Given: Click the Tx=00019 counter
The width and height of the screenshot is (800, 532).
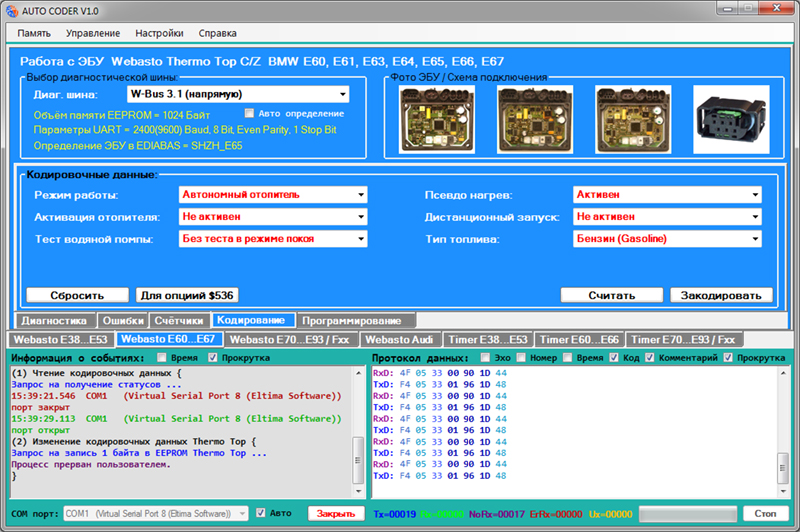Looking at the screenshot, I should point(394,514).
